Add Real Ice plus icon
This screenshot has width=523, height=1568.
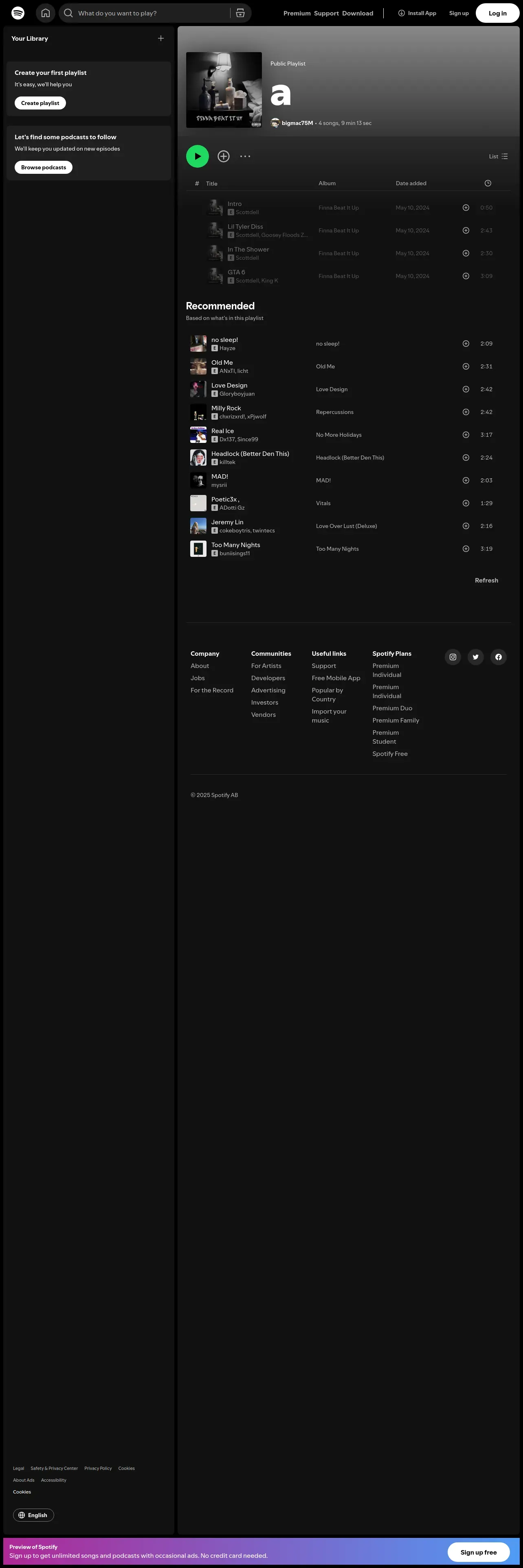466,435
